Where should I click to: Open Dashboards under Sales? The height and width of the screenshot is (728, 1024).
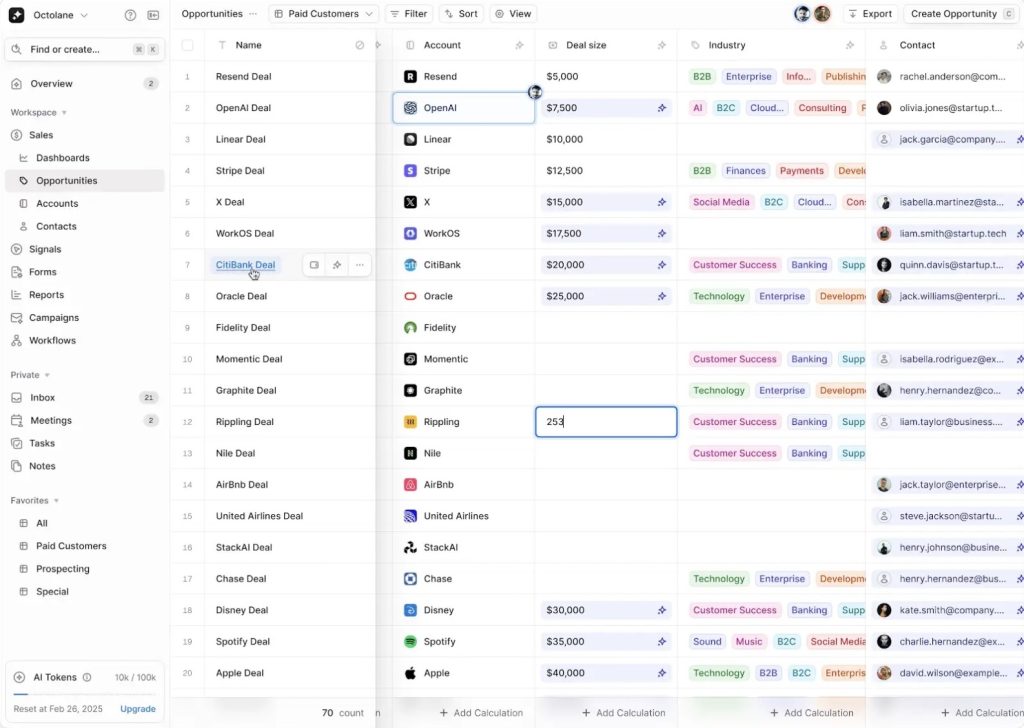coord(84,158)
